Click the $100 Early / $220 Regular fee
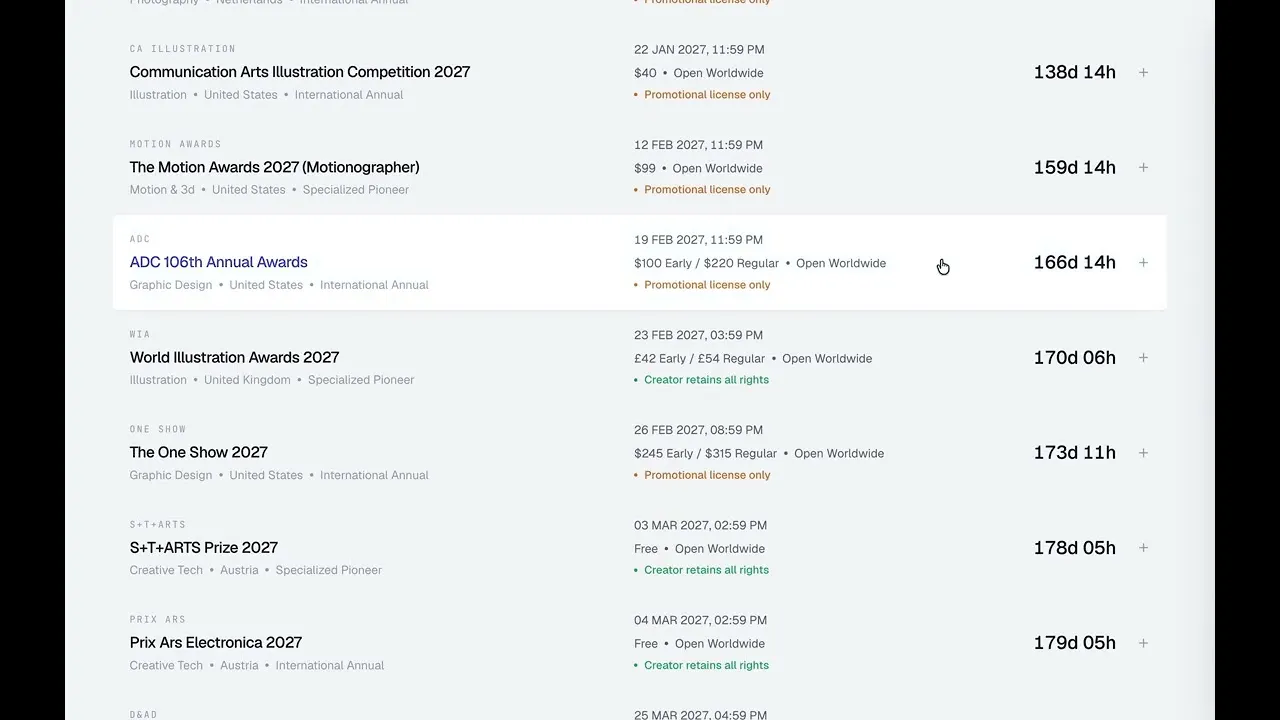 (x=706, y=263)
